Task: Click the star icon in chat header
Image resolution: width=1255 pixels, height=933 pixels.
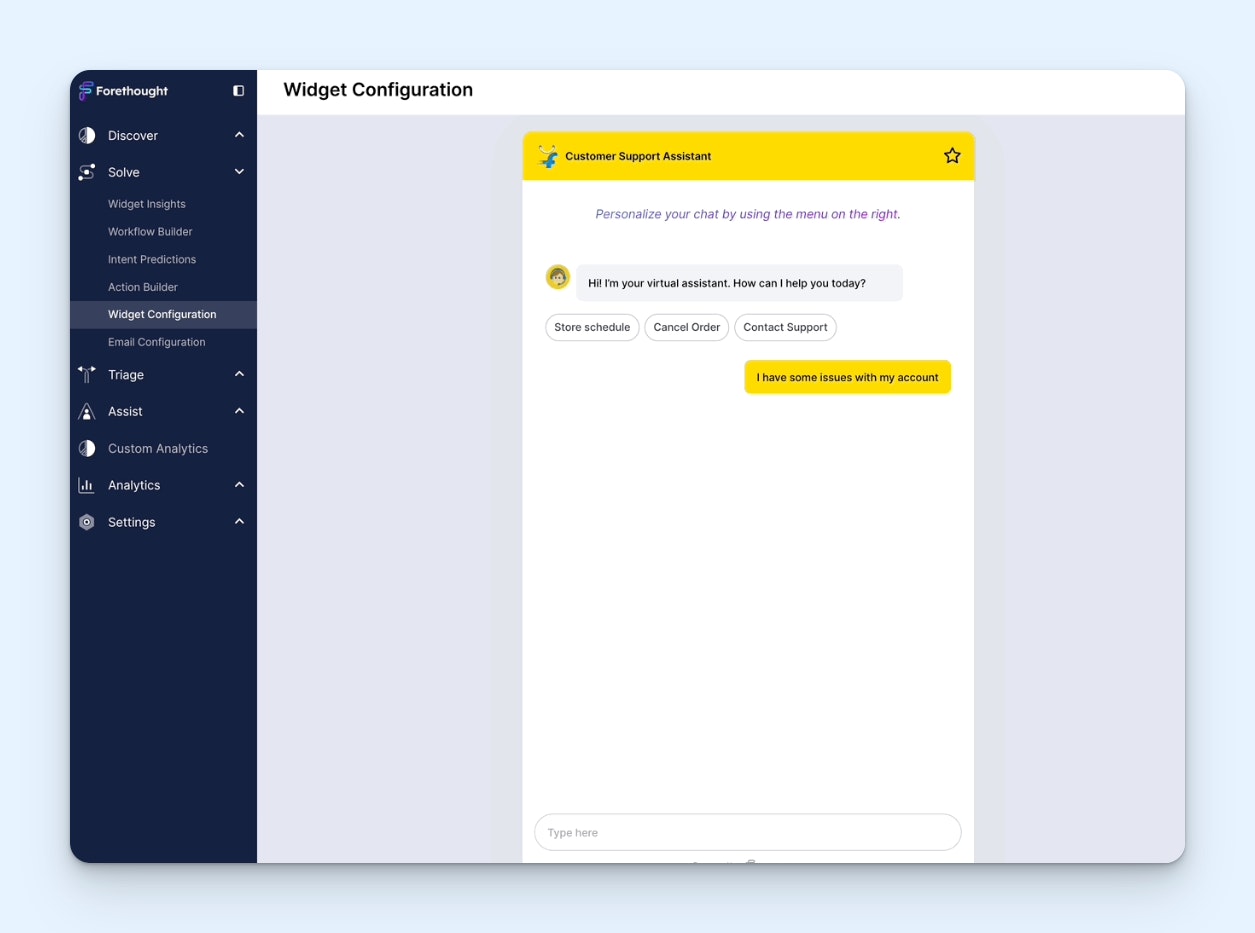Action: [x=952, y=156]
